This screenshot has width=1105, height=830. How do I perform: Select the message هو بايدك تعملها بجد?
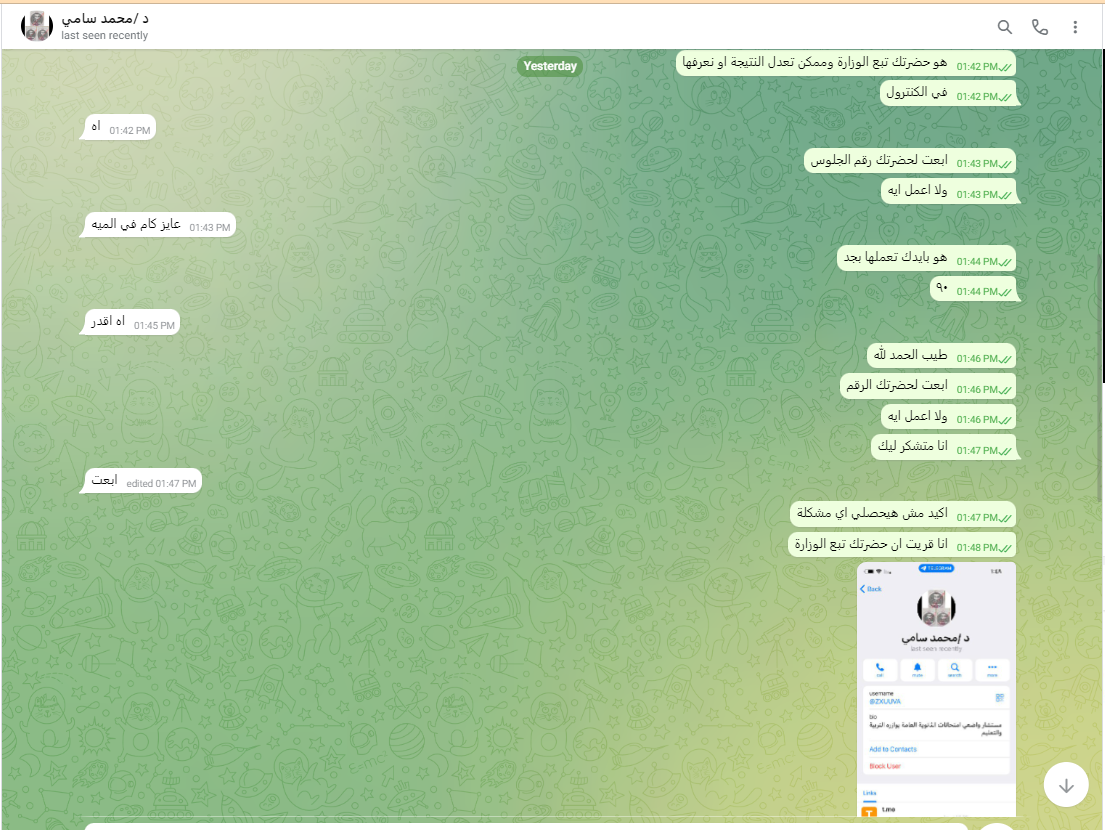click(926, 259)
